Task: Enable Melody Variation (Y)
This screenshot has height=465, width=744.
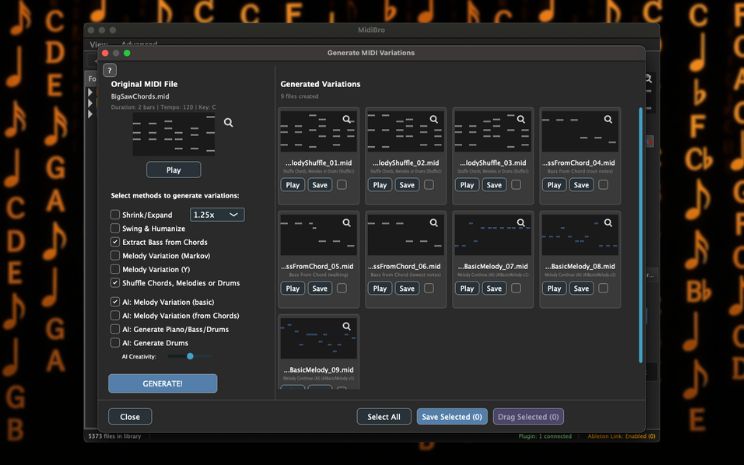Action: point(115,269)
